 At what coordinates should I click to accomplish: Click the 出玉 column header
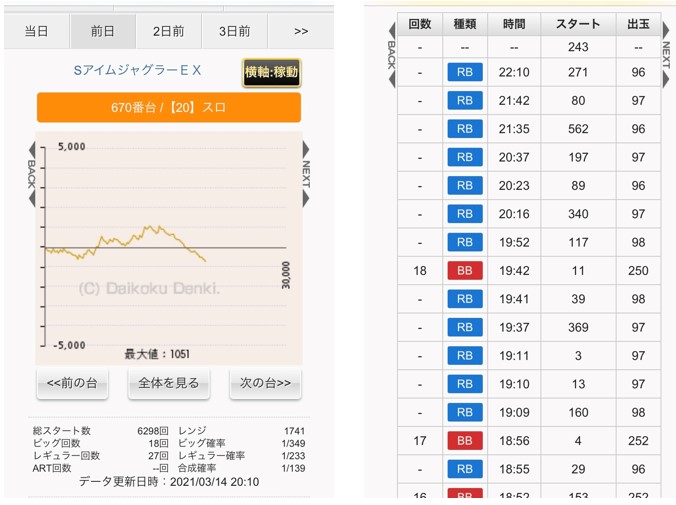[x=638, y=24]
